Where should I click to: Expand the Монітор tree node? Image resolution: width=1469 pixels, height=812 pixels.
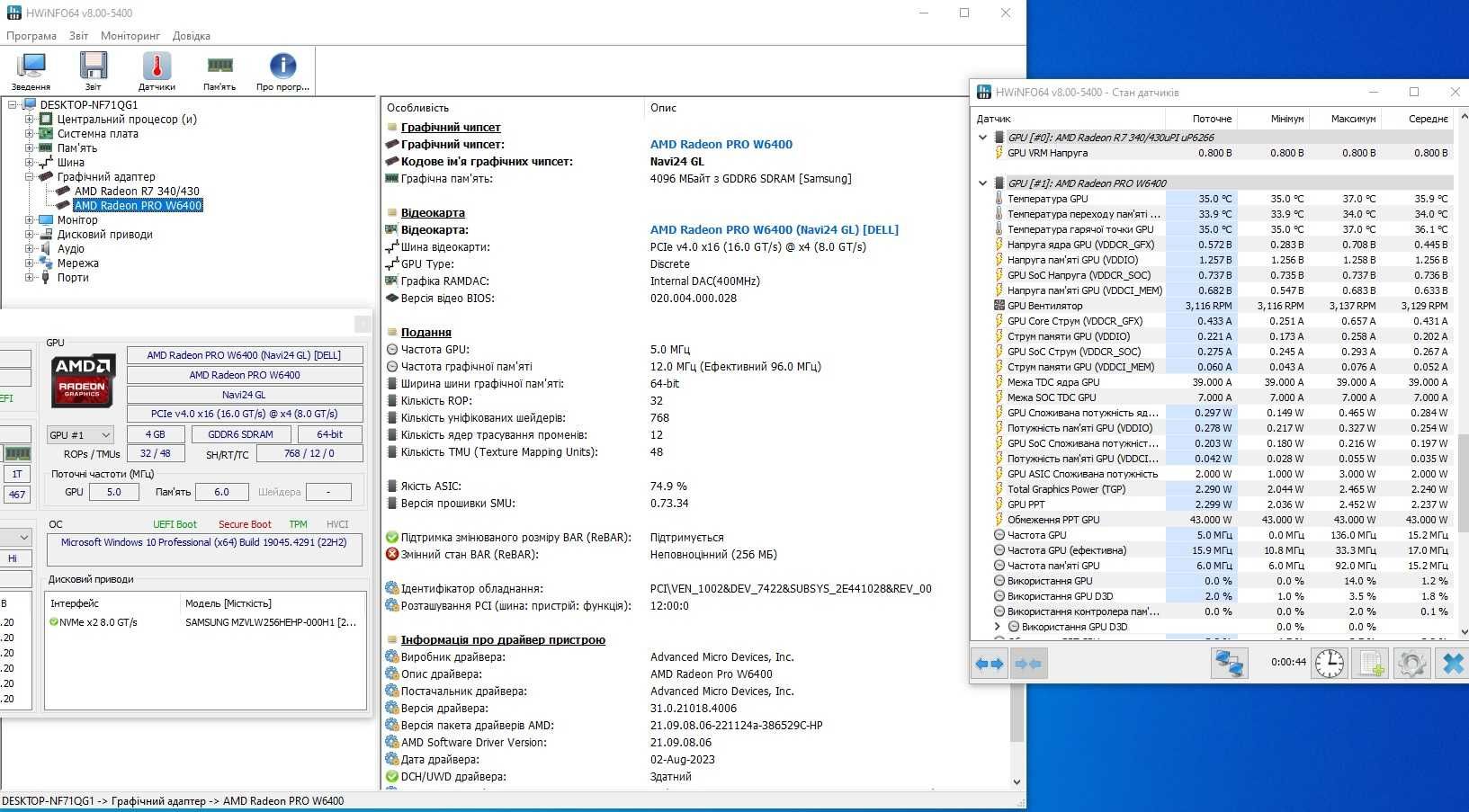click(29, 219)
